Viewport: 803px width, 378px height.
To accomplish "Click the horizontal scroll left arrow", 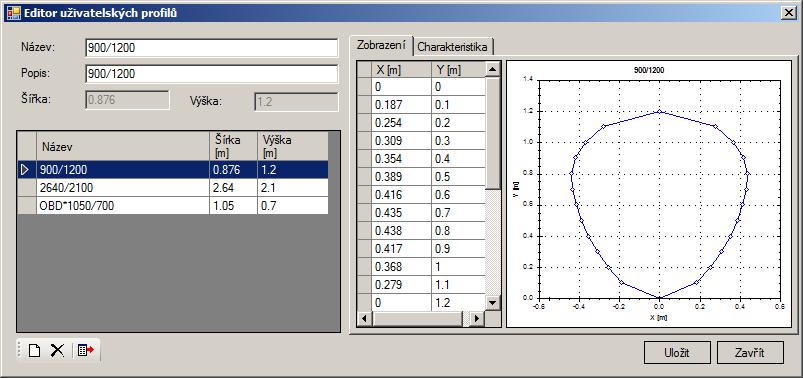I will click(365, 319).
